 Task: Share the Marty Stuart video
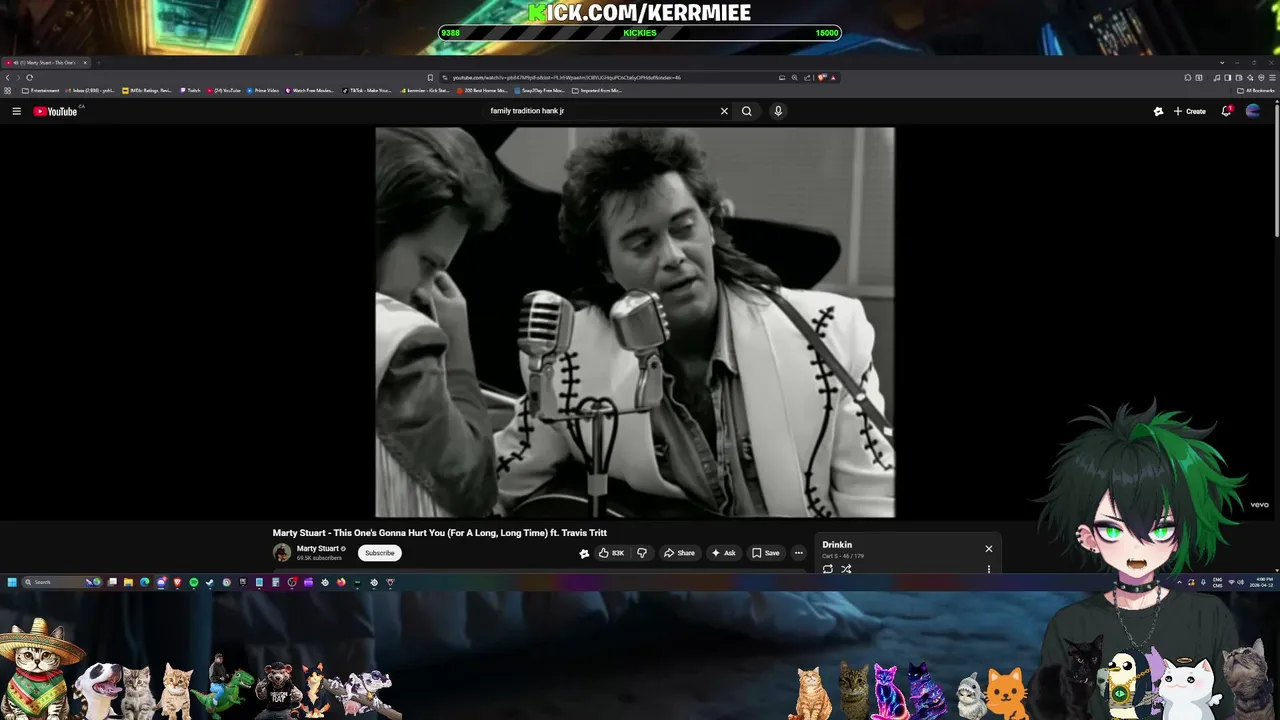point(679,553)
